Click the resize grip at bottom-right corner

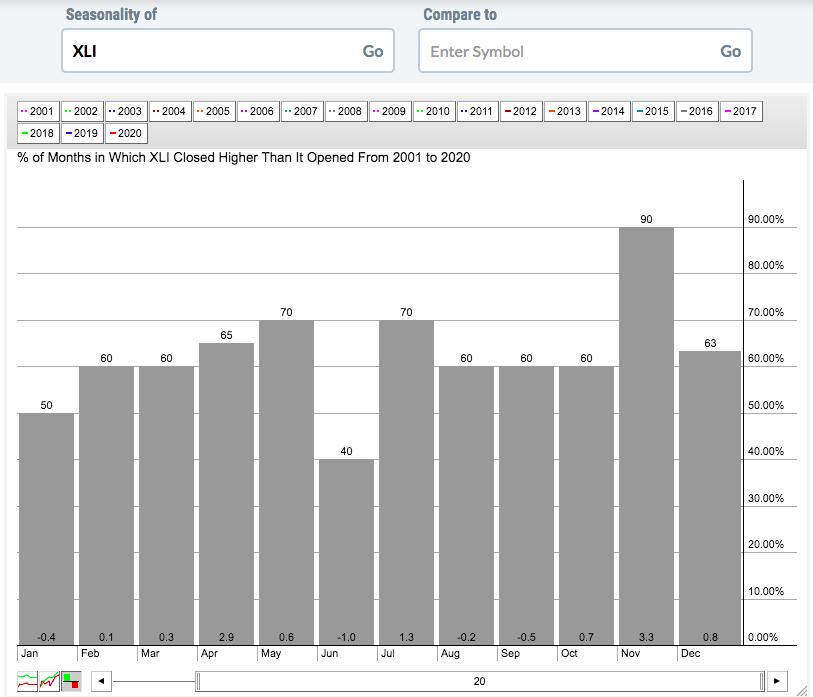[803, 688]
